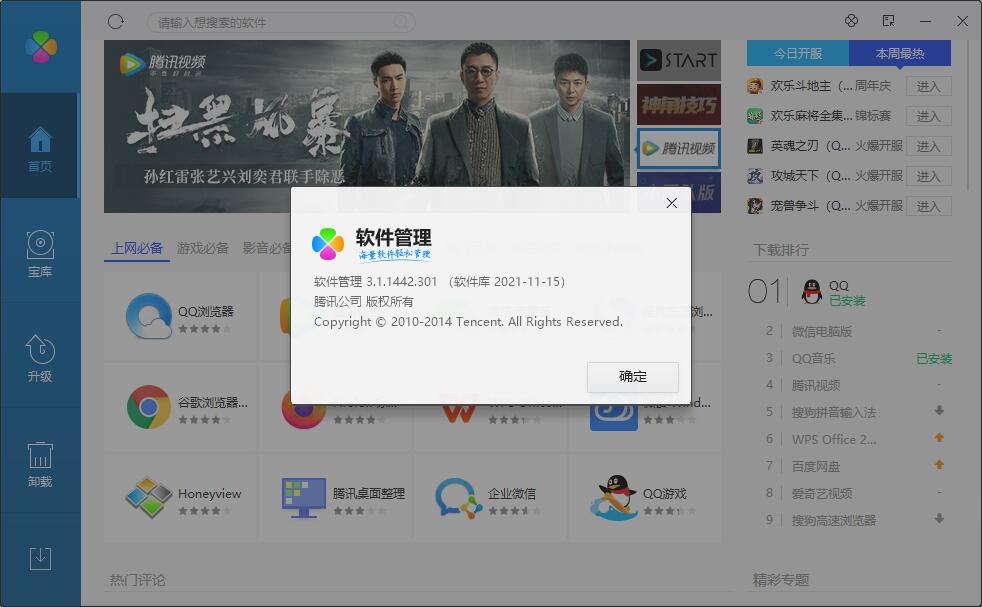
Task: Click the 英魂之刃 game icon
Action: [755, 146]
